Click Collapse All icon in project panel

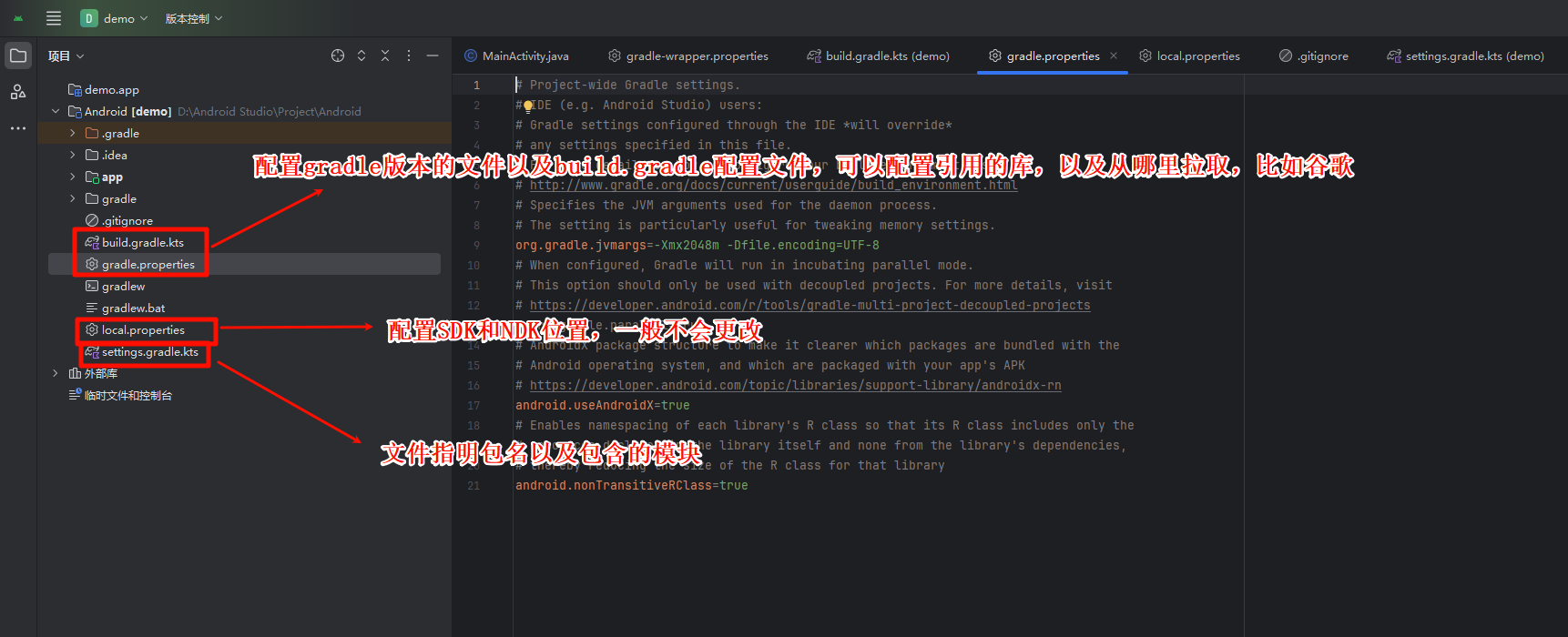click(x=385, y=56)
